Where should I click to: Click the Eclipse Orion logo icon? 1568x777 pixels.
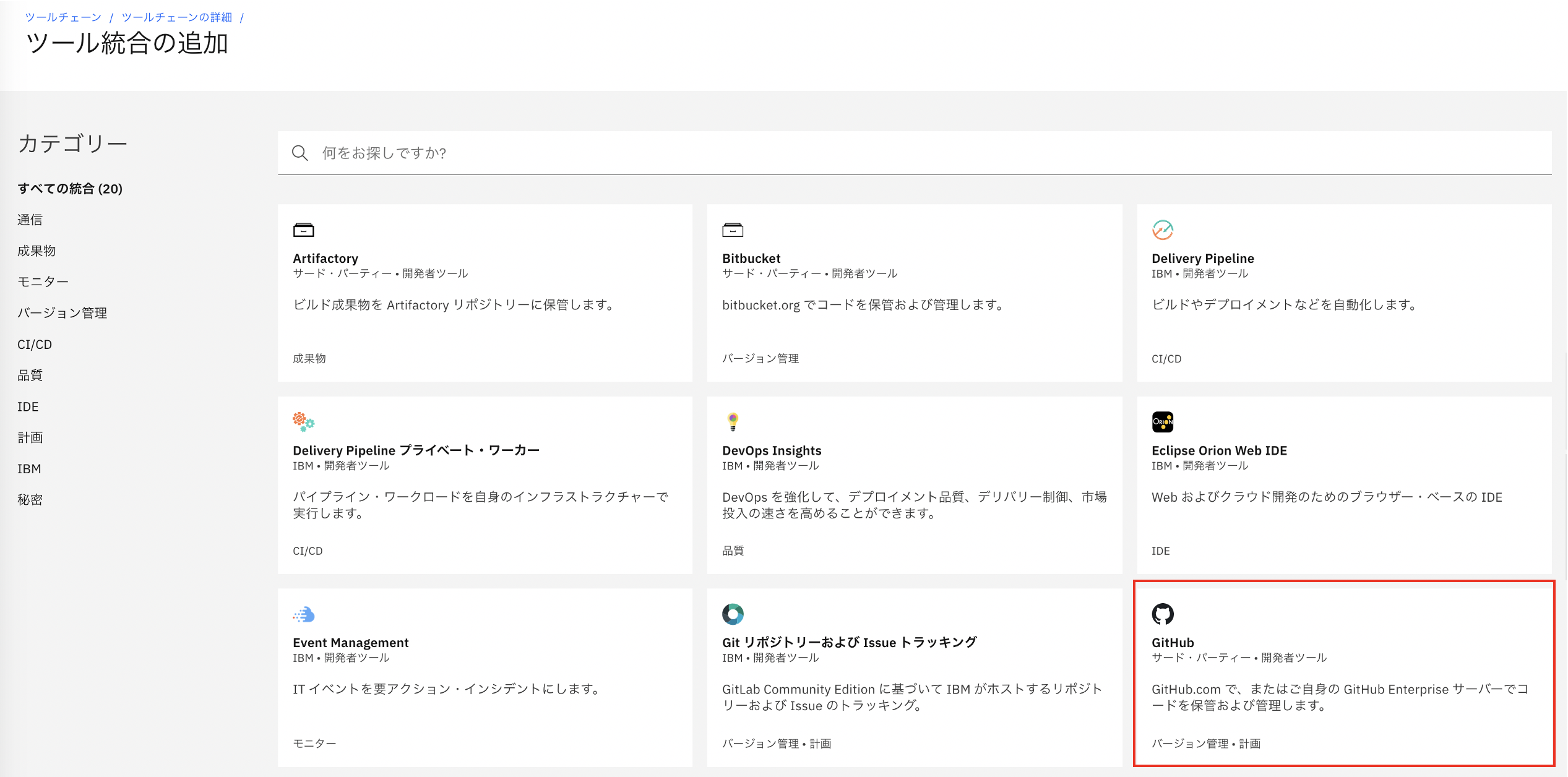1162,422
